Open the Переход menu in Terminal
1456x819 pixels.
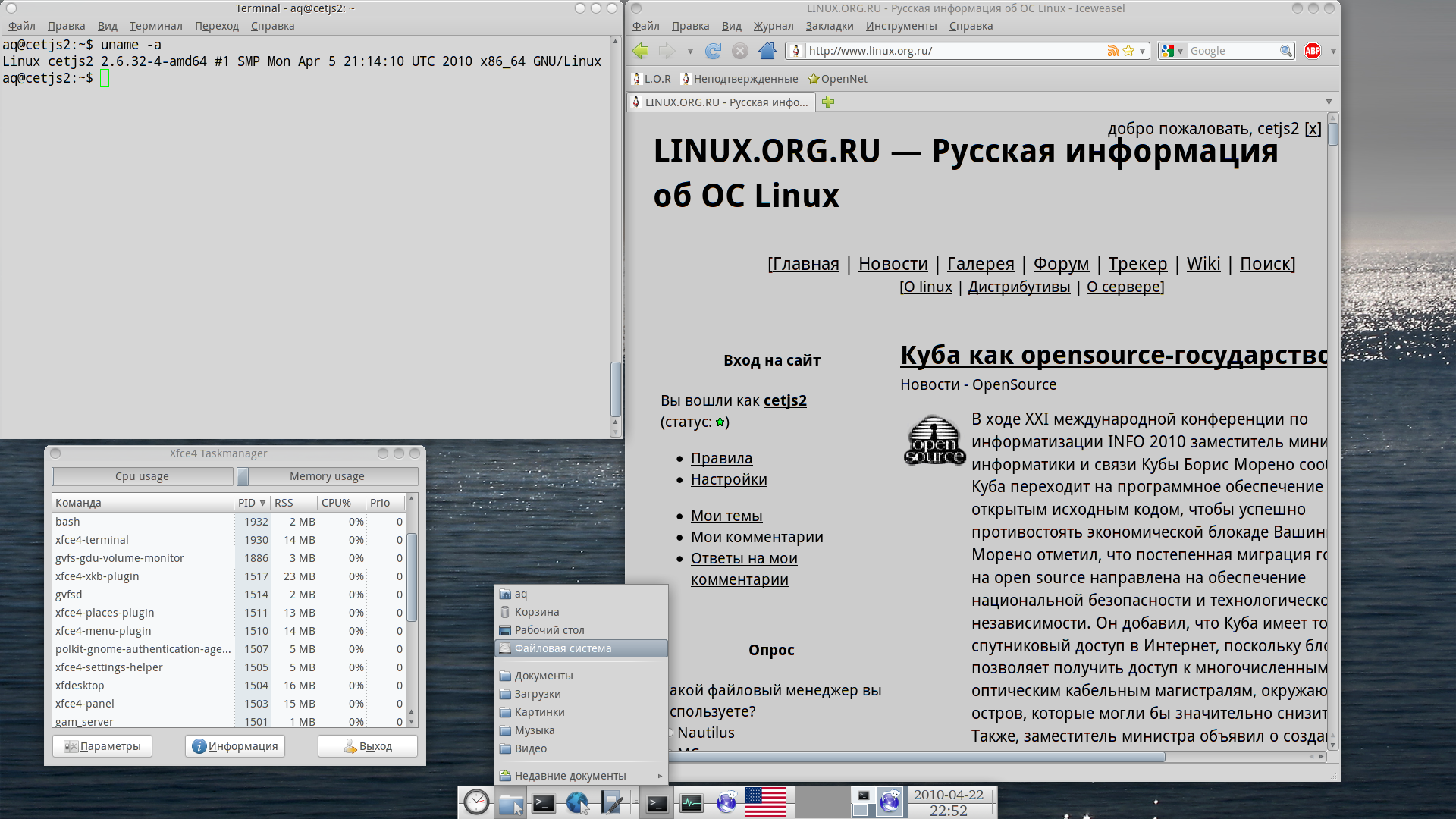tap(217, 26)
